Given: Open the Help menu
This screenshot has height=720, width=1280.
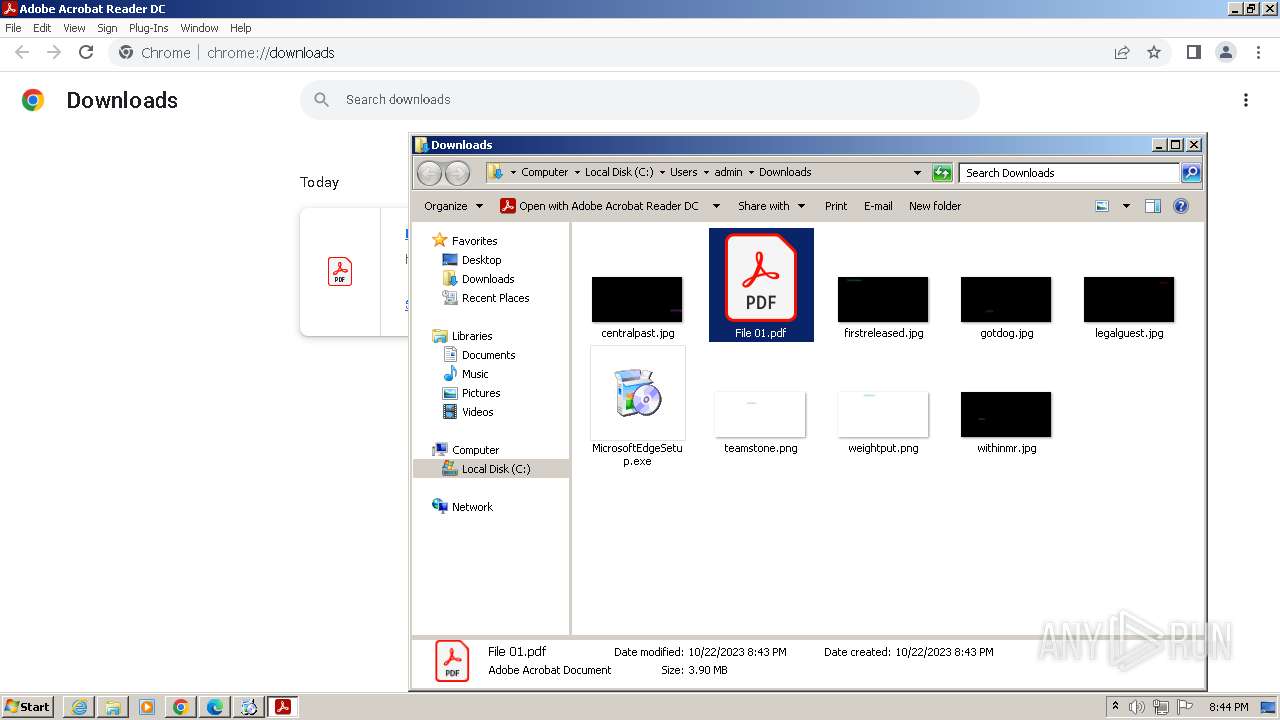Looking at the screenshot, I should click(240, 28).
